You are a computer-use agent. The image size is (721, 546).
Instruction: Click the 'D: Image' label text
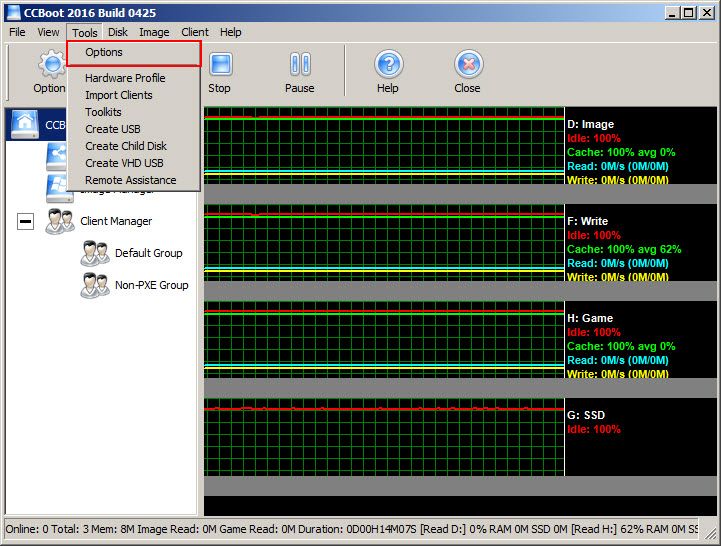click(x=590, y=124)
